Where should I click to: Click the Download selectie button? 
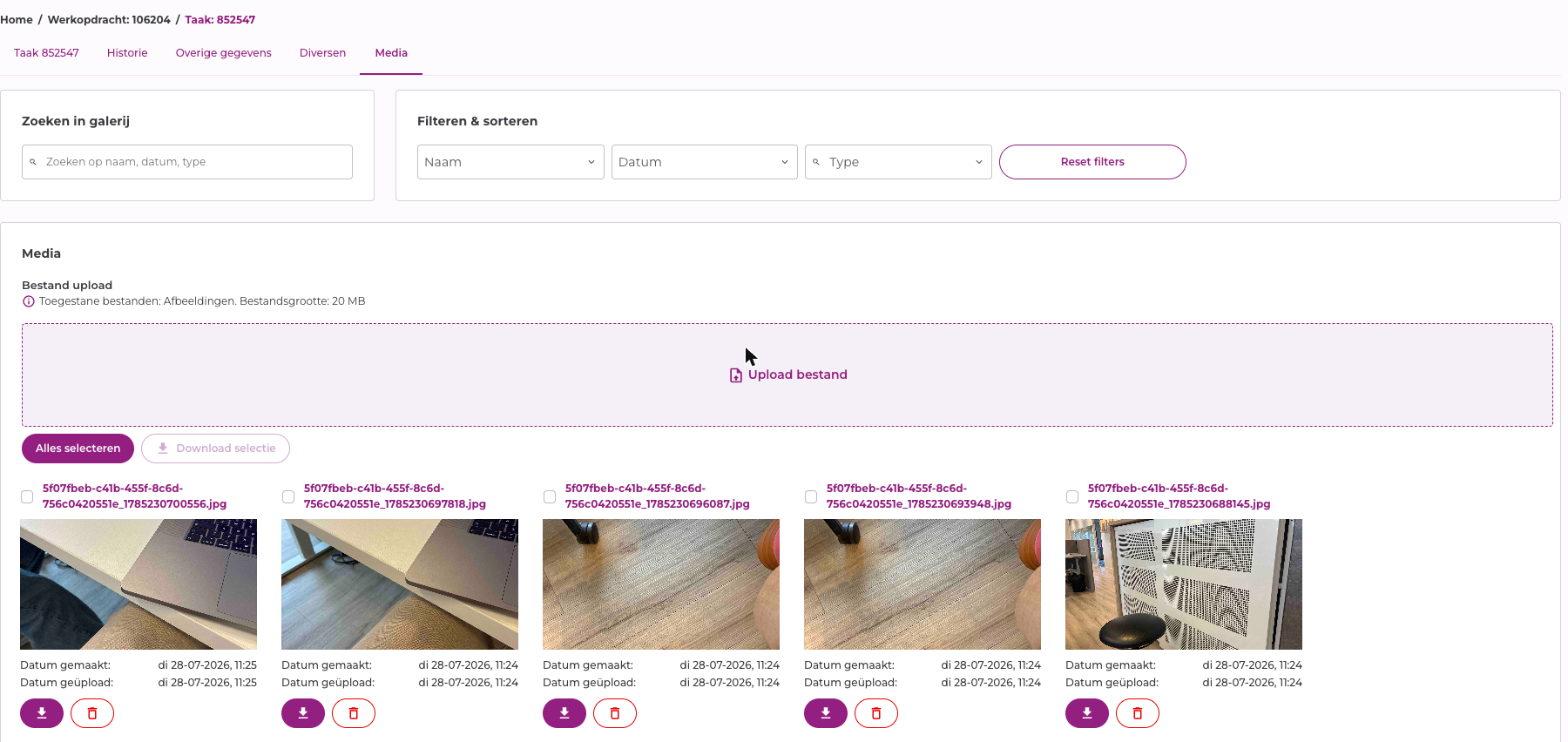216,448
